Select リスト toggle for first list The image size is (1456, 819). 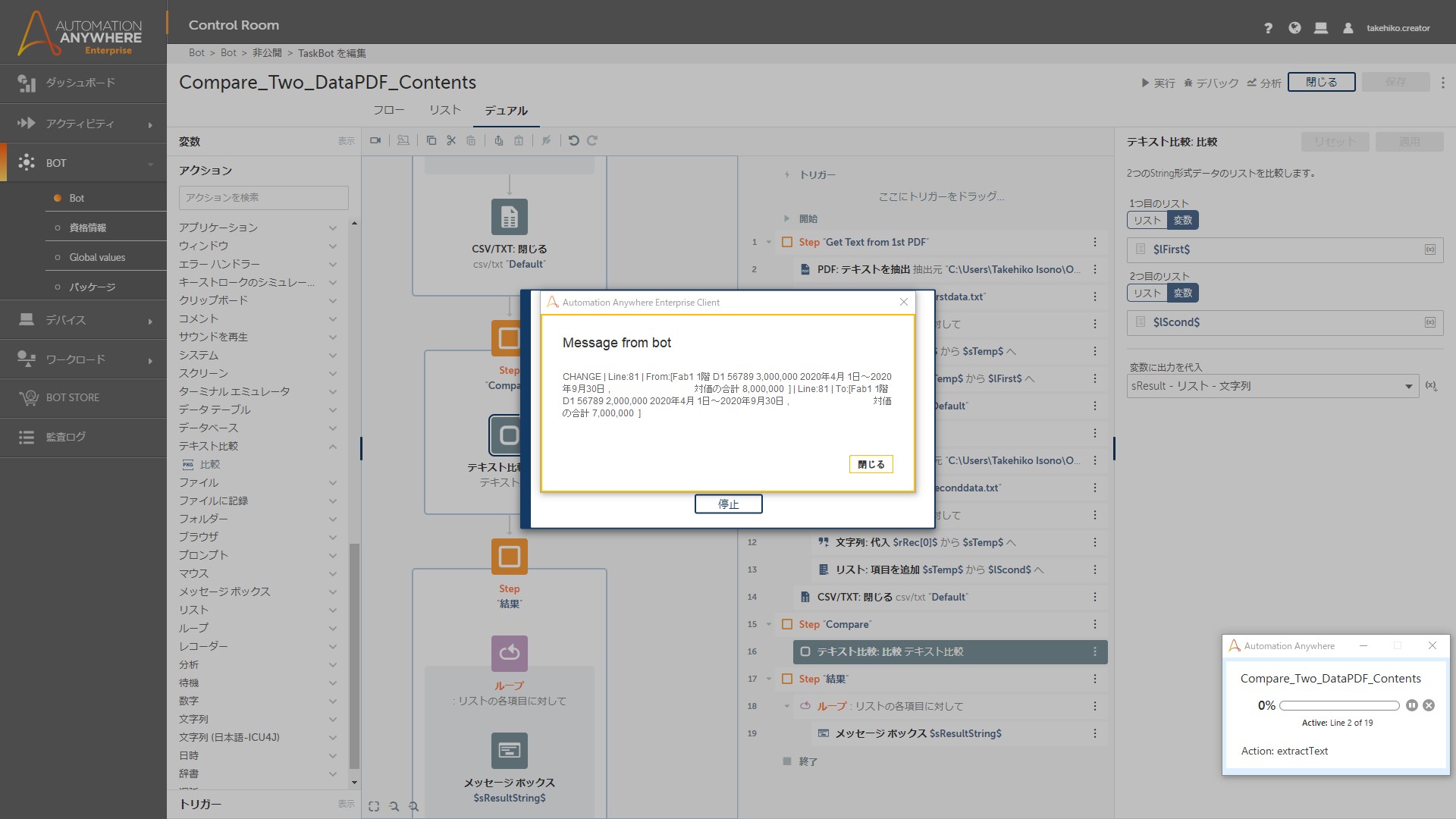click(1147, 220)
